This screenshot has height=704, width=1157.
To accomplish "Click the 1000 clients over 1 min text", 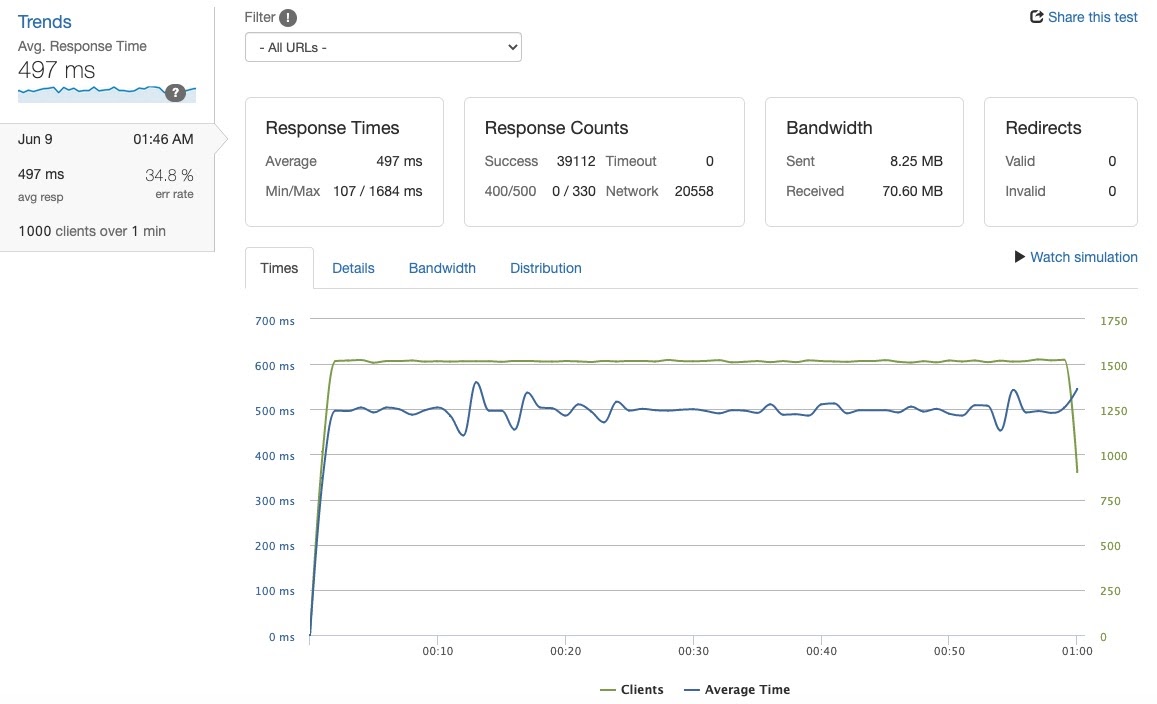I will [92, 231].
